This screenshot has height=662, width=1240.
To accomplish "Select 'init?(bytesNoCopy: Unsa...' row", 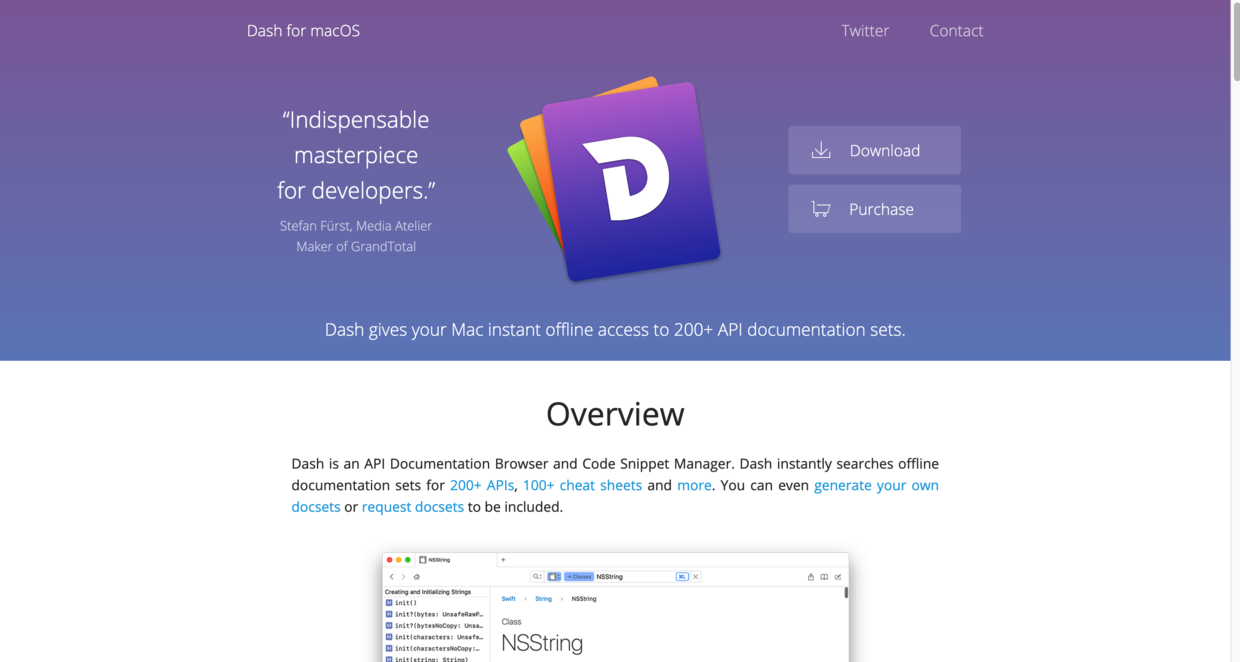I will tap(436, 626).
